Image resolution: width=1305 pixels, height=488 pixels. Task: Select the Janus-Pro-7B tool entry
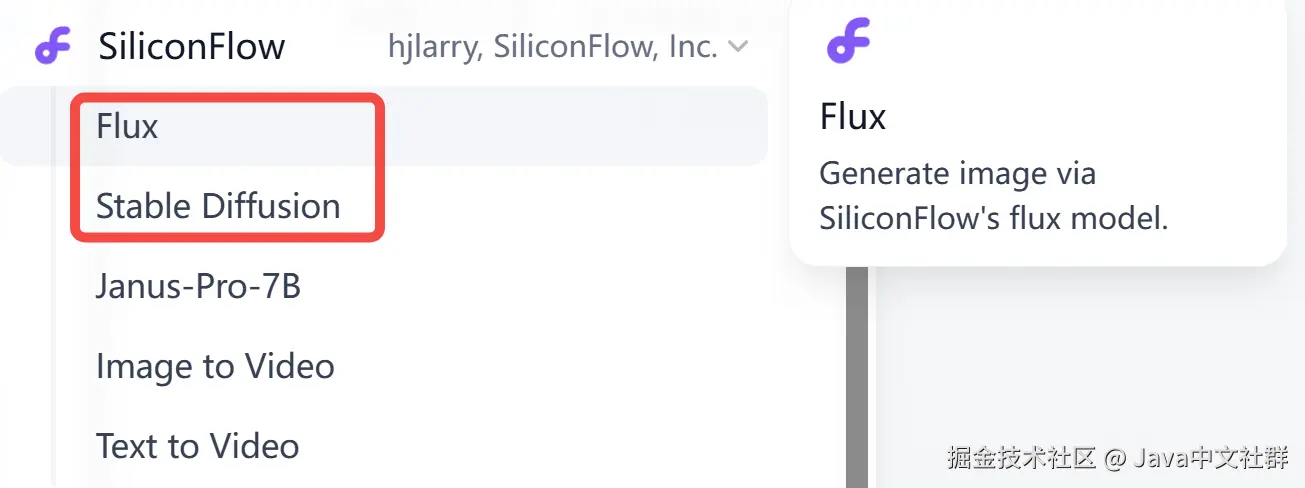click(x=198, y=286)
